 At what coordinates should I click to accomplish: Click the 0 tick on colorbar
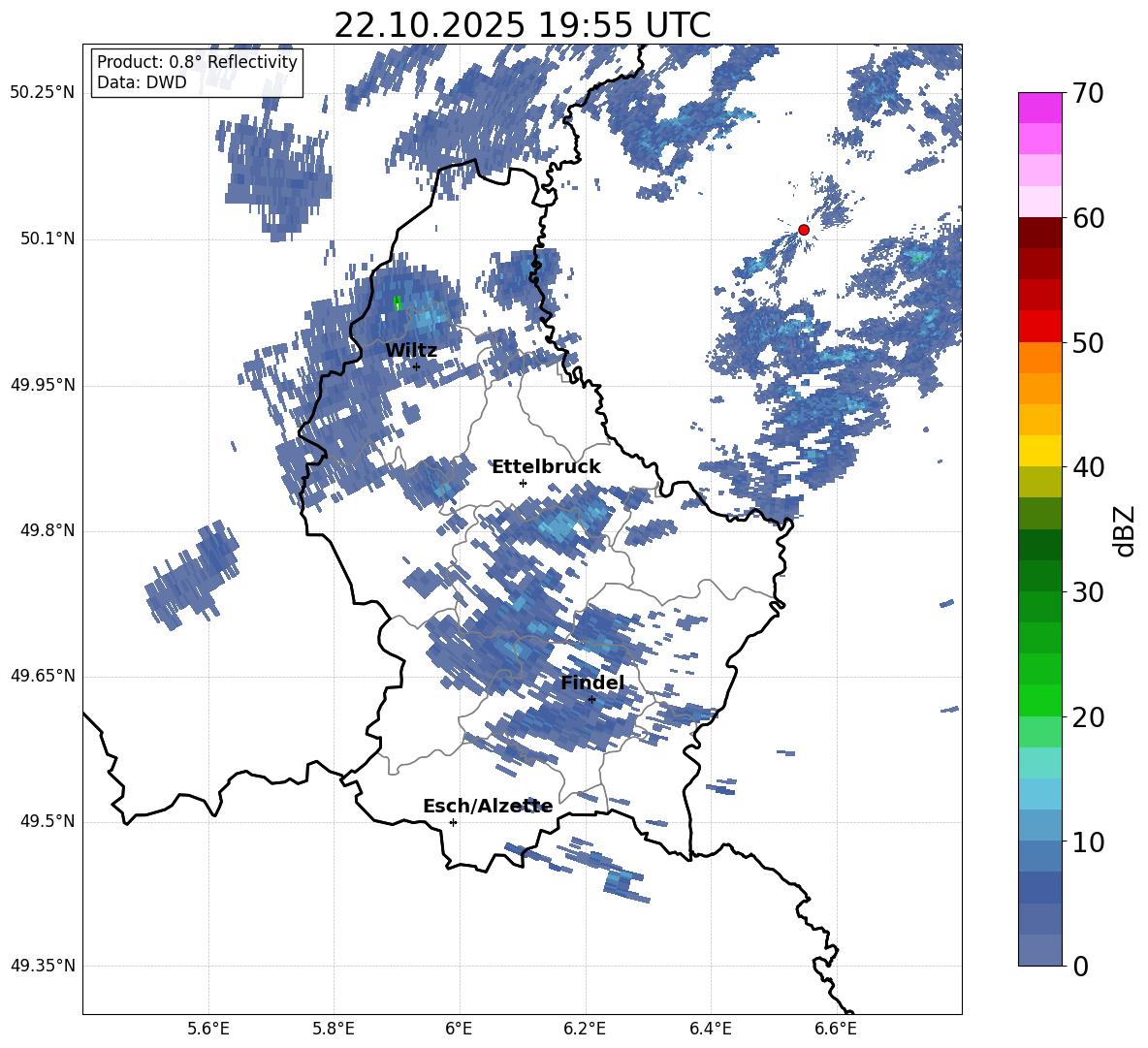pyautogui.click(x=1081, y=966)
